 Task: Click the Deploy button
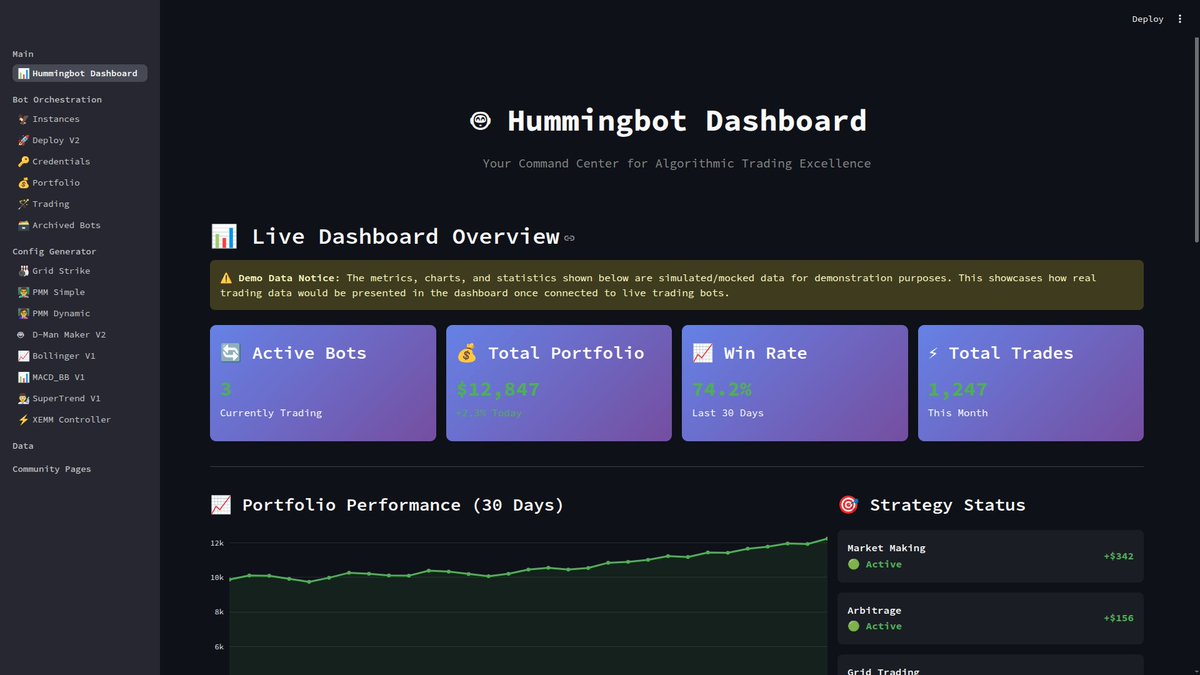pyautogui.click(x=1147, y=19)
